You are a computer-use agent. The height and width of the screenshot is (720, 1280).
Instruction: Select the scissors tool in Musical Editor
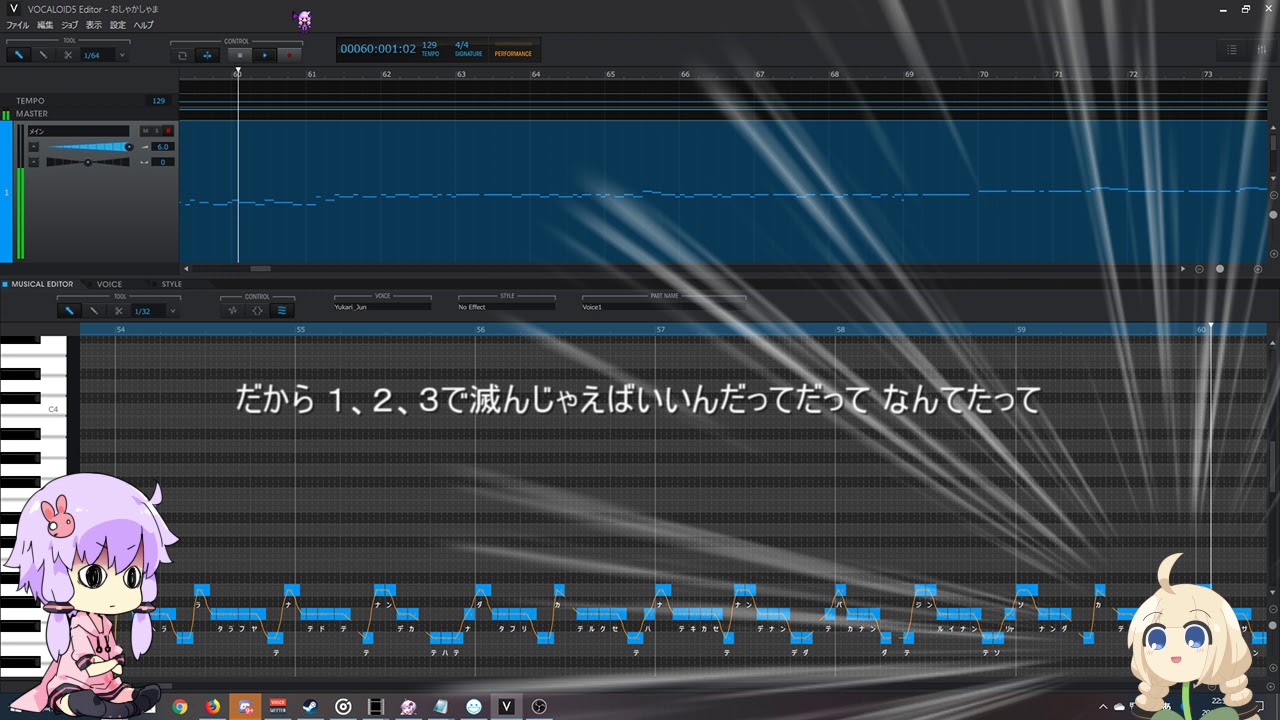click(x=119, y=311)
